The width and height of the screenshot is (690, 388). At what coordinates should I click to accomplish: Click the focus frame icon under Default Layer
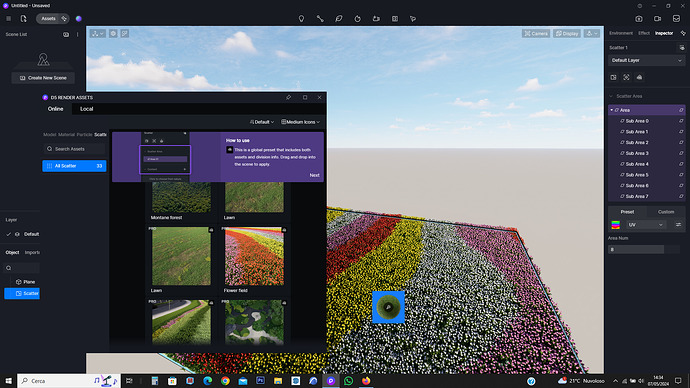[626, 77]
